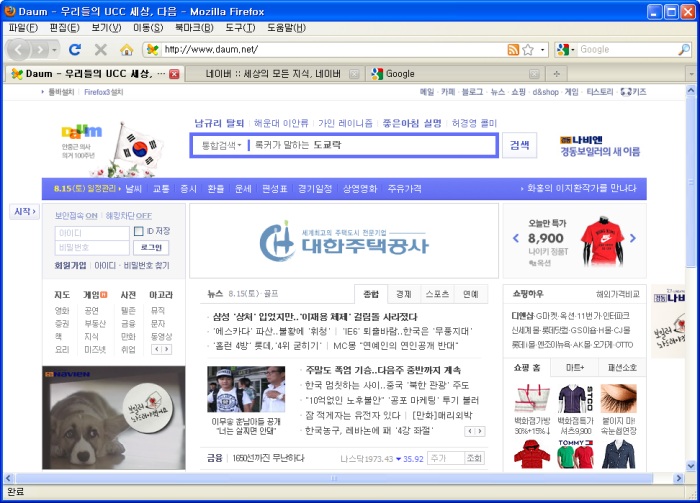
Task: Open the back/forward history dropdown arrow
Action: click(54, 50)
